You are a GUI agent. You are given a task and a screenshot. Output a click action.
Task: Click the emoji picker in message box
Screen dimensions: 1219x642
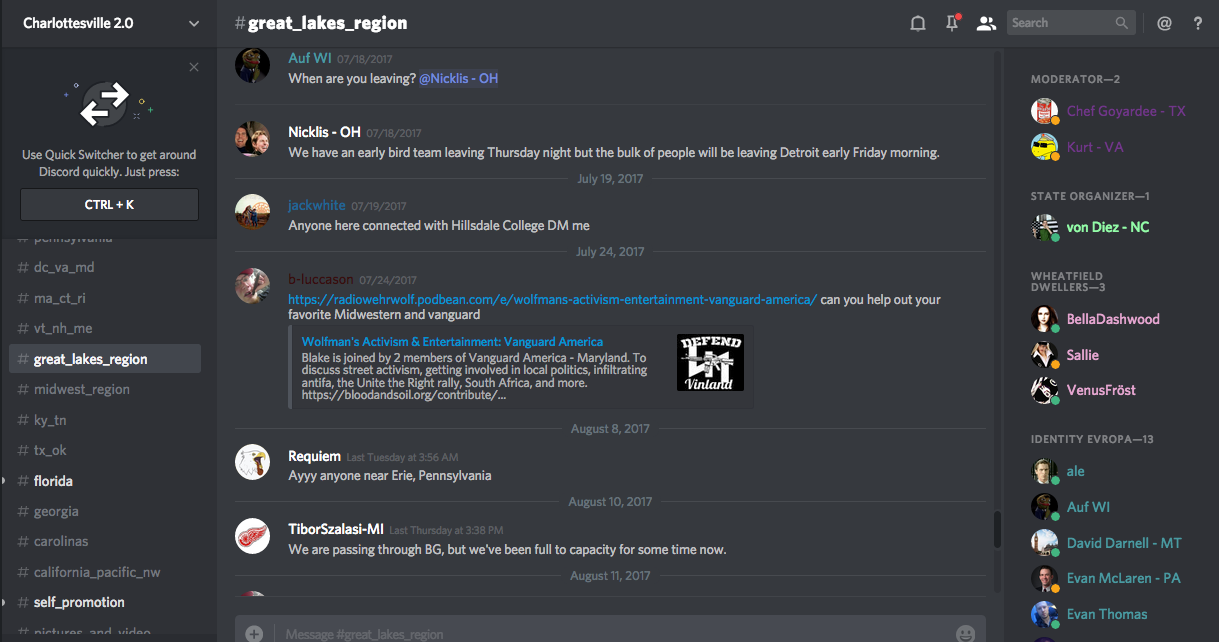pyautogui.click(x=965, y=633)
